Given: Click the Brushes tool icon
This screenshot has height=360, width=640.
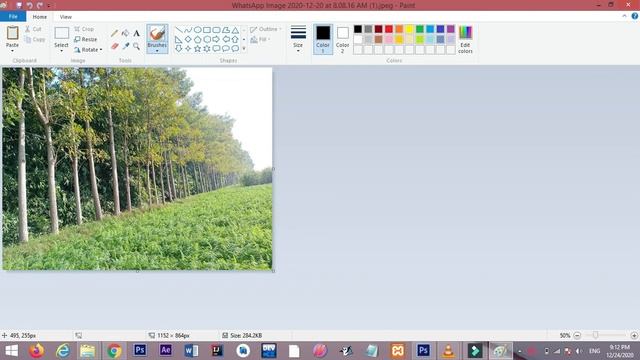Looking at the screenshot, I should click(x=157, y=33).
